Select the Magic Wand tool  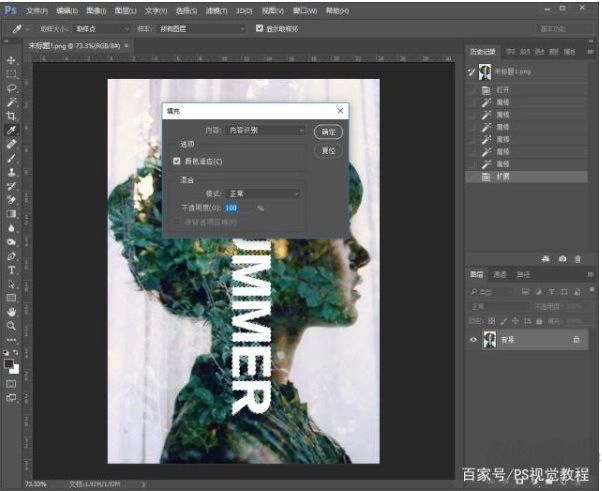[11, 102]
